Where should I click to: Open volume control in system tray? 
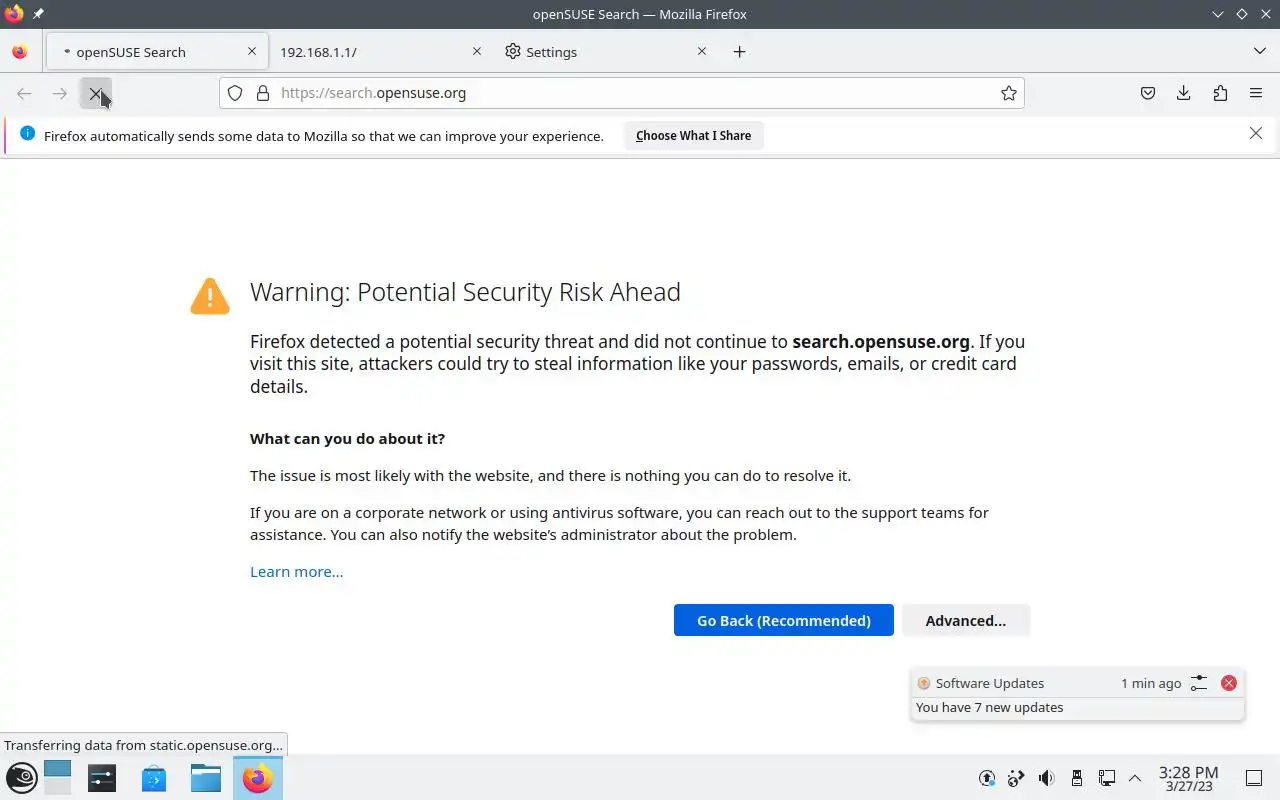pyautogui.click(x=1046, y=778)
